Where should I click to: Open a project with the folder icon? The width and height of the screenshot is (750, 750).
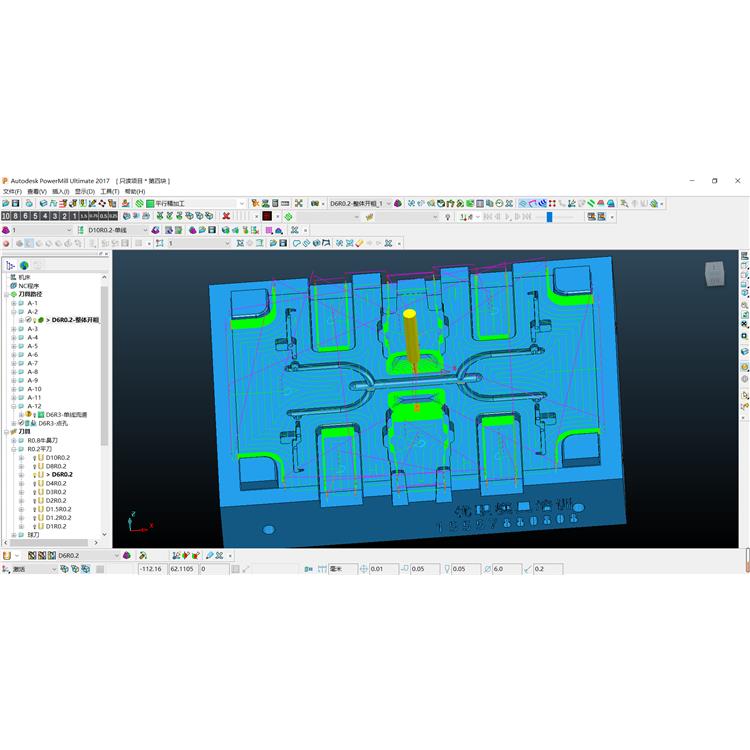click(6, 203)
